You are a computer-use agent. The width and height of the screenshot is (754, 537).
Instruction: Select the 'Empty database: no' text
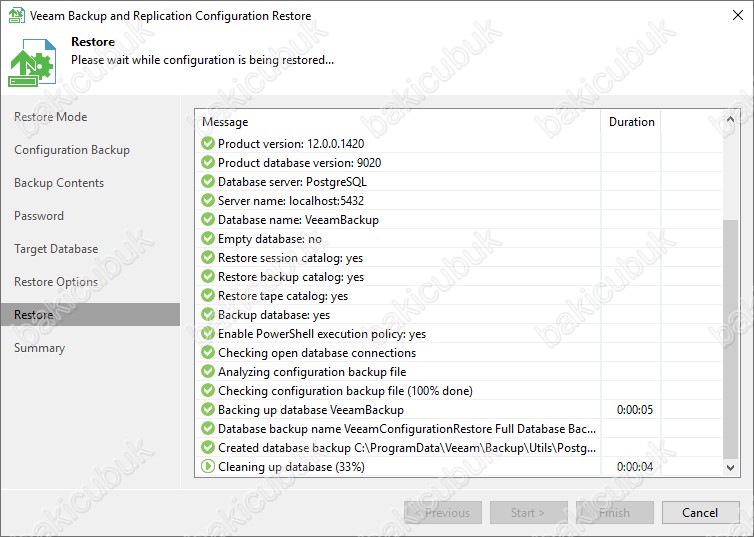point(270,239)
